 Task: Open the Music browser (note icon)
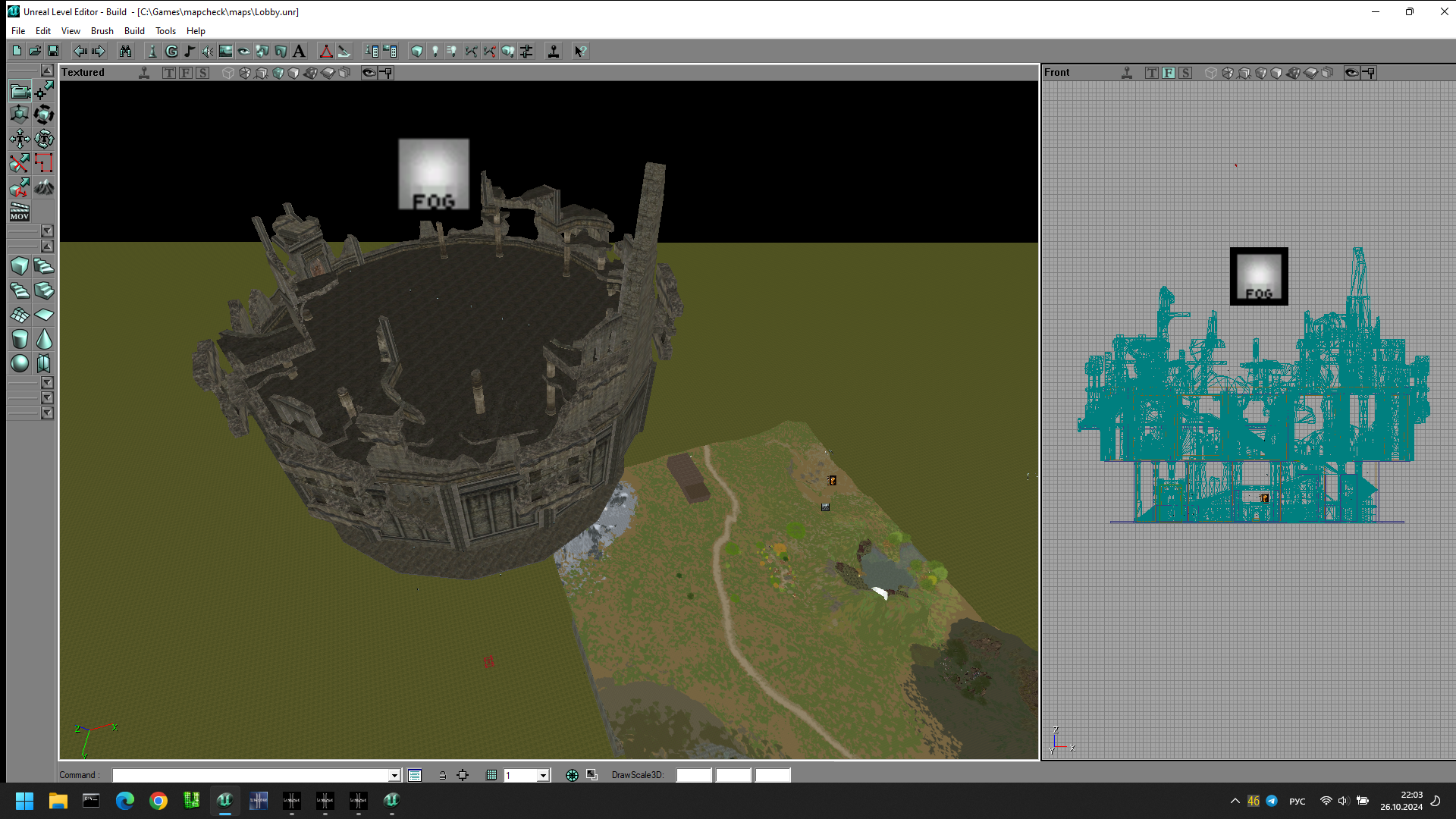pyautogui.click(x=190, y=51)
